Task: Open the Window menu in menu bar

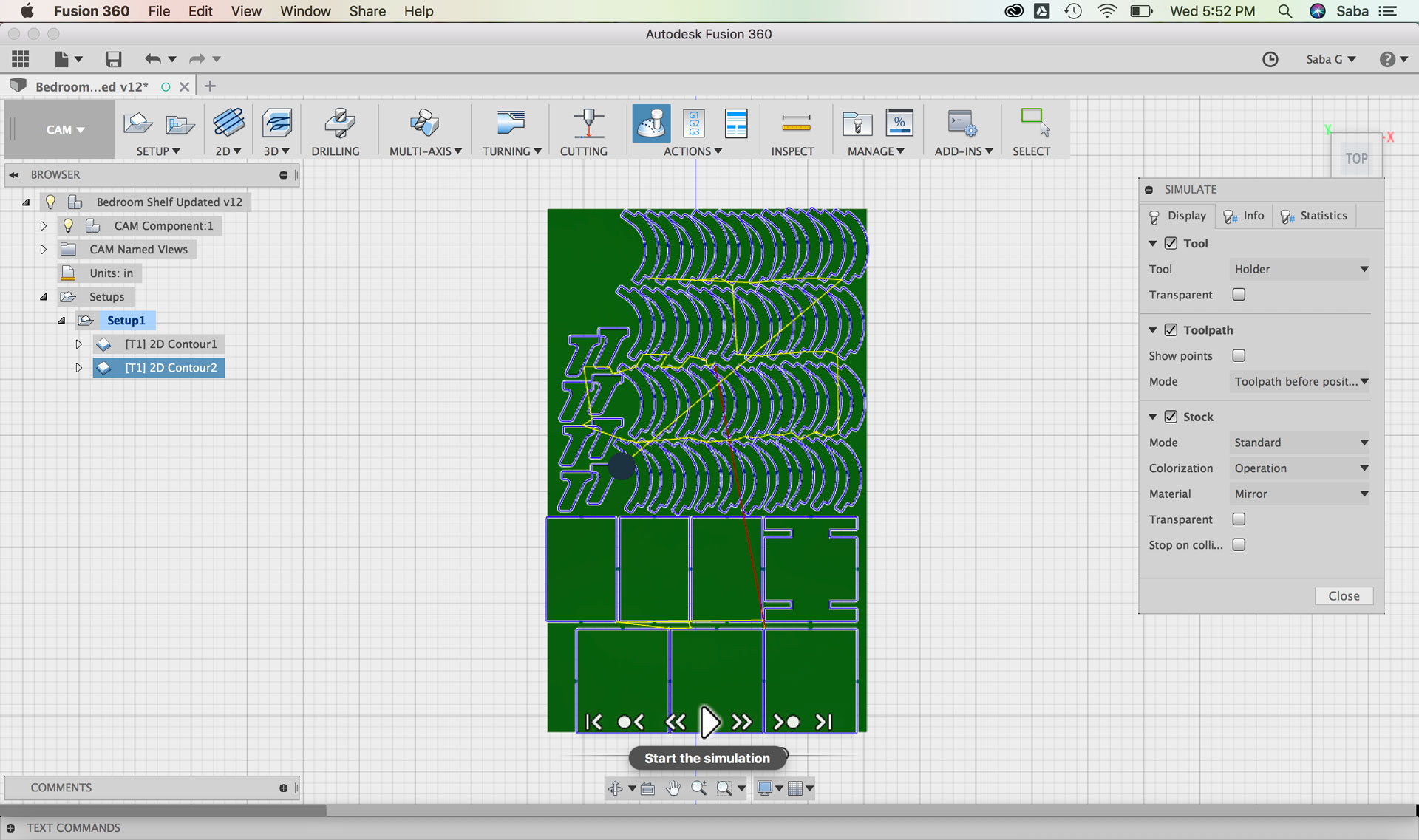Action: click(x=304, y=11)
